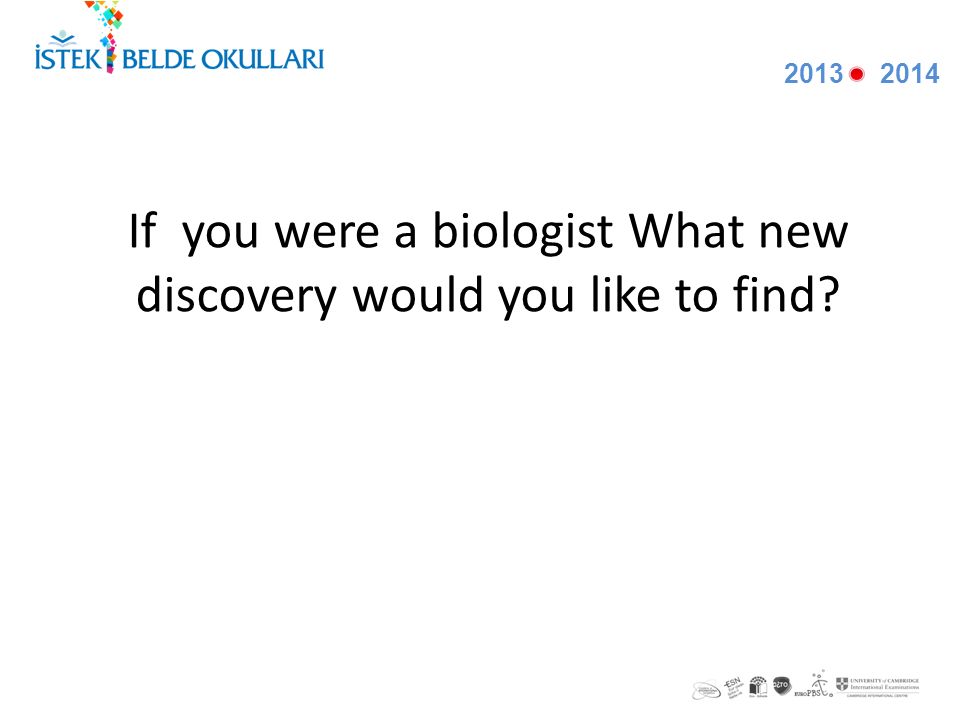Click the 2013 year label
The image size is (960, 720).
coord(814,73)
